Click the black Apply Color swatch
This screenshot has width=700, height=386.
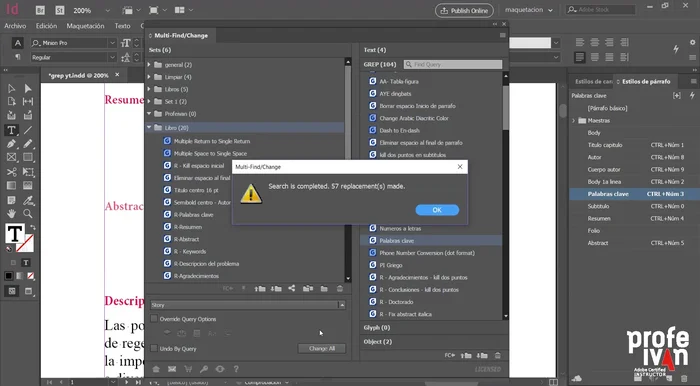point(8,276)
